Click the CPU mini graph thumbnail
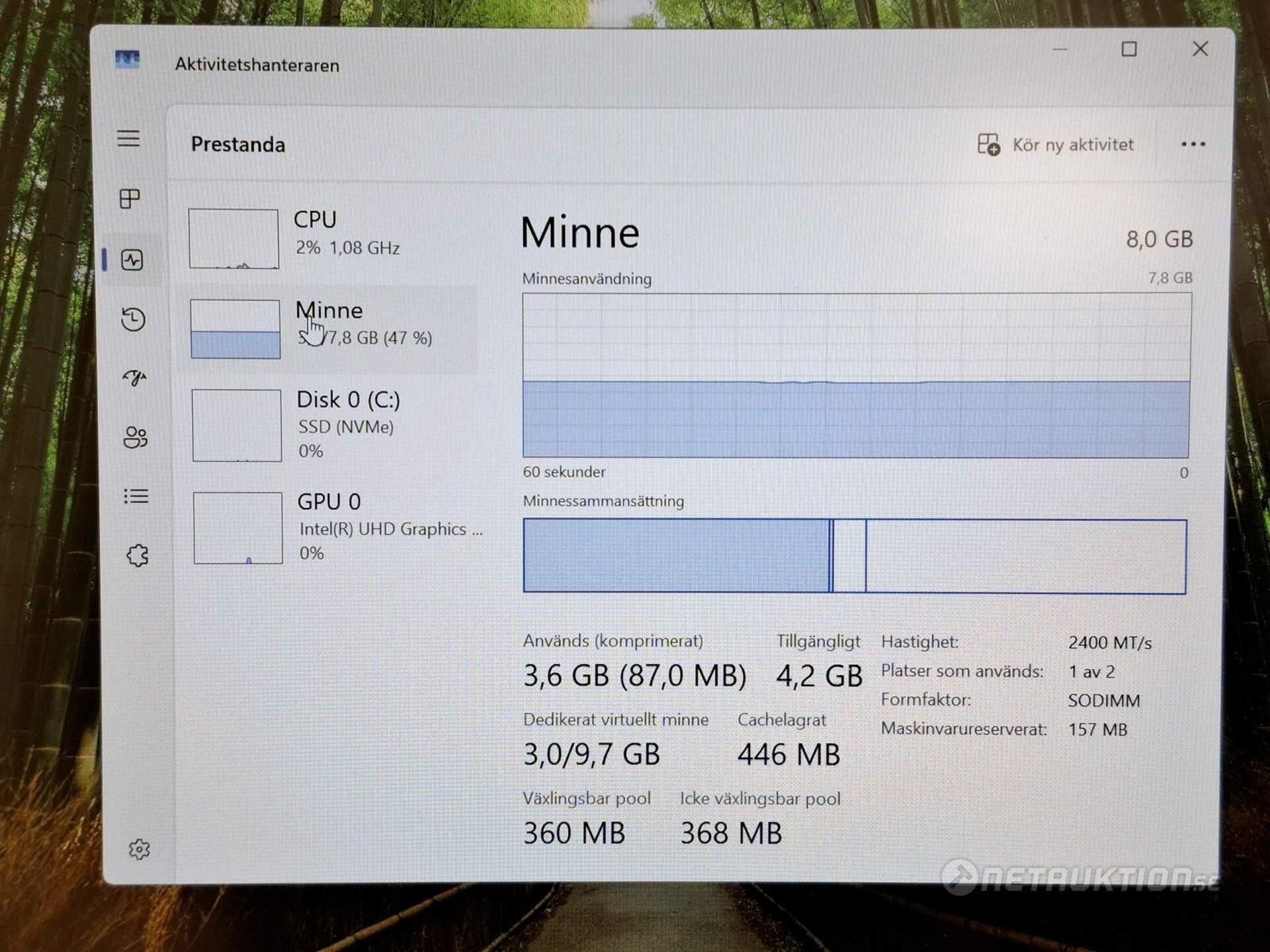This screenshot has width=1270, height=952. pos(233,239)
